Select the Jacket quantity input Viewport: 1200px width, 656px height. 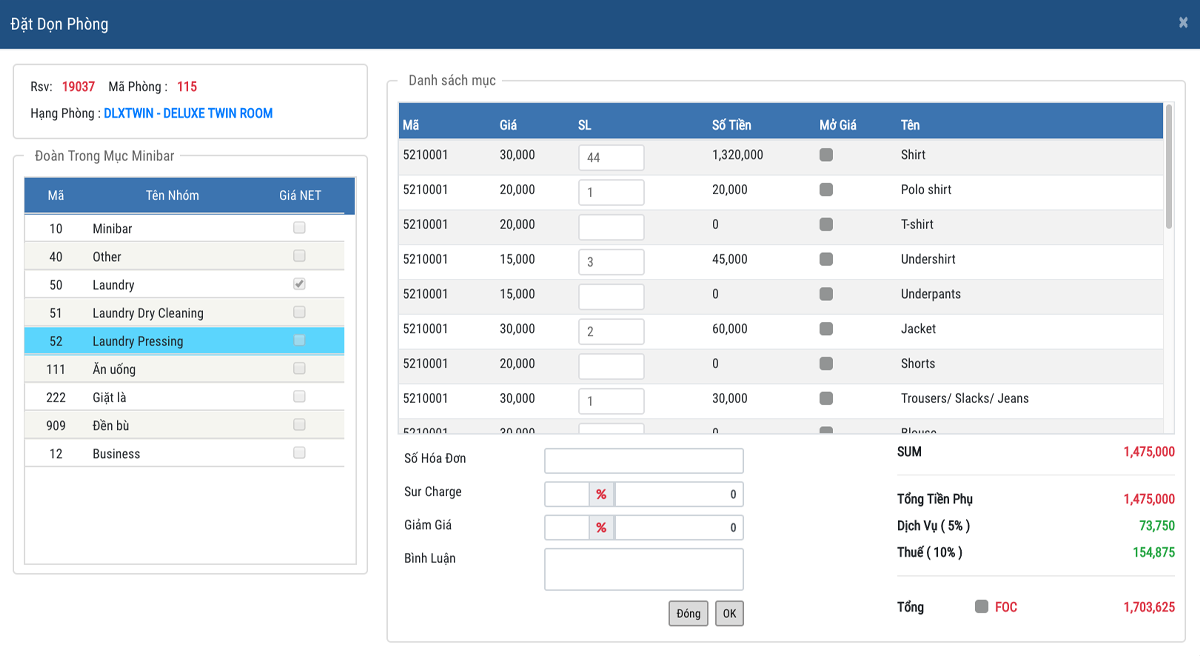(611, 331)
